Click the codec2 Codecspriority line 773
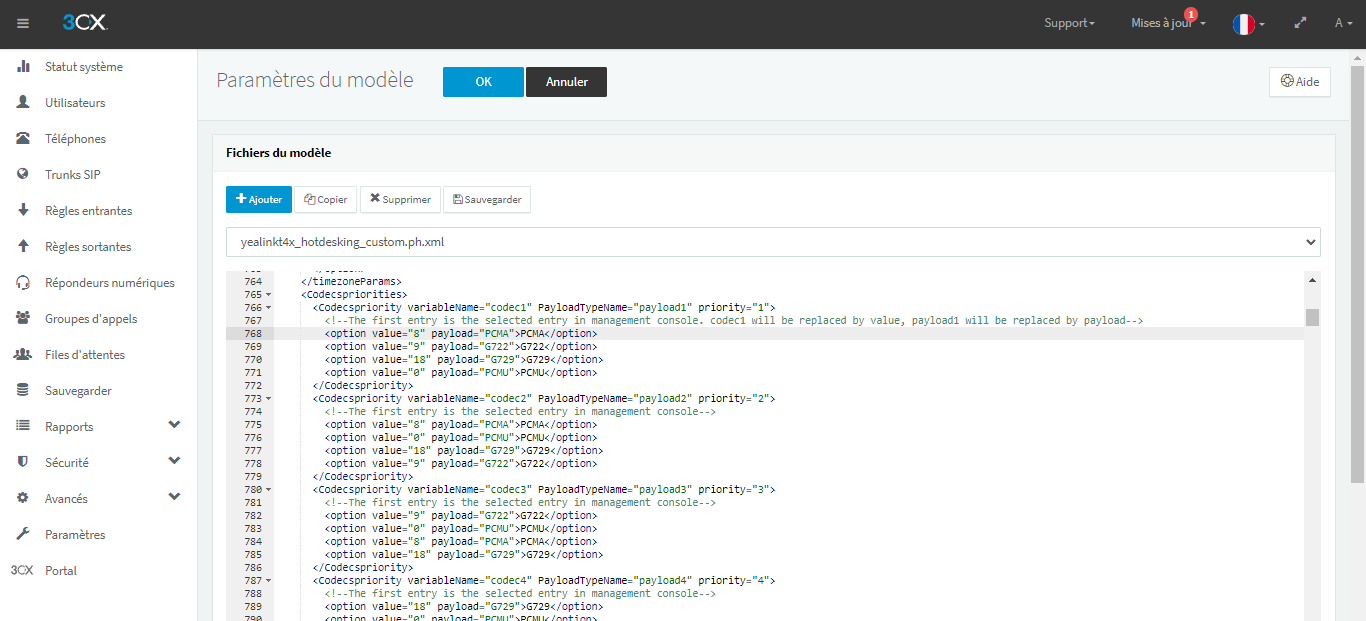 (x=544, y=399)
